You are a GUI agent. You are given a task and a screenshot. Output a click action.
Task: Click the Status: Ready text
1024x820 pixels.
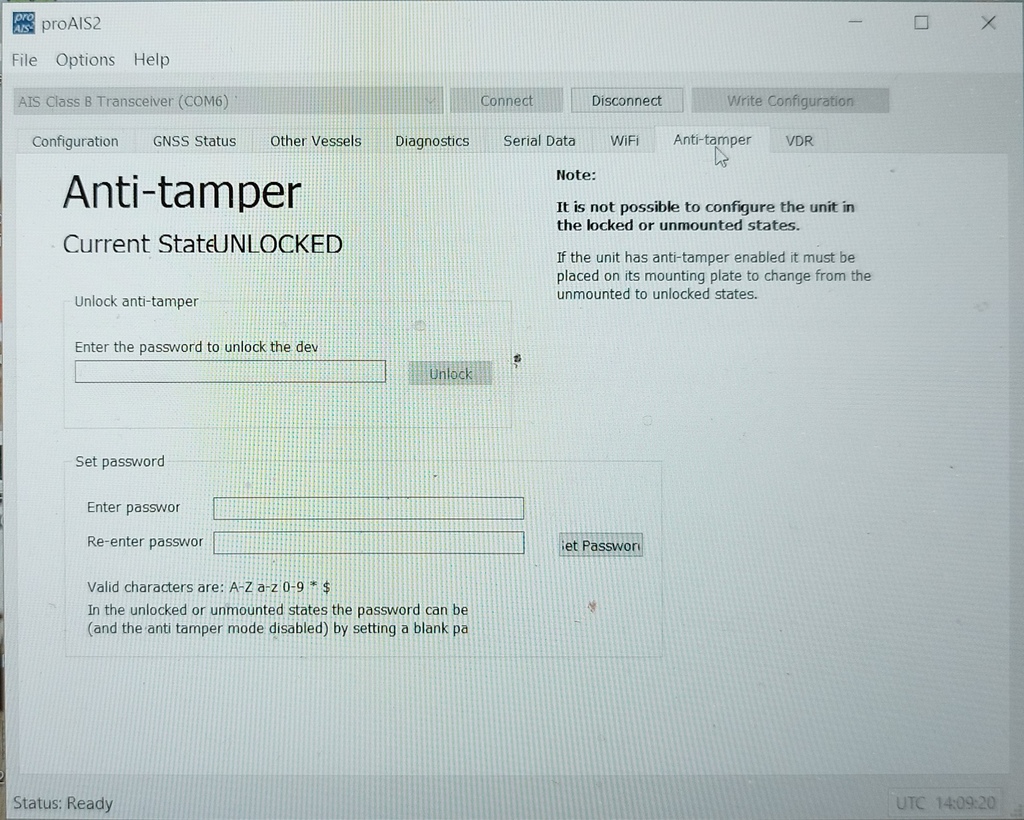pos(63,803)
